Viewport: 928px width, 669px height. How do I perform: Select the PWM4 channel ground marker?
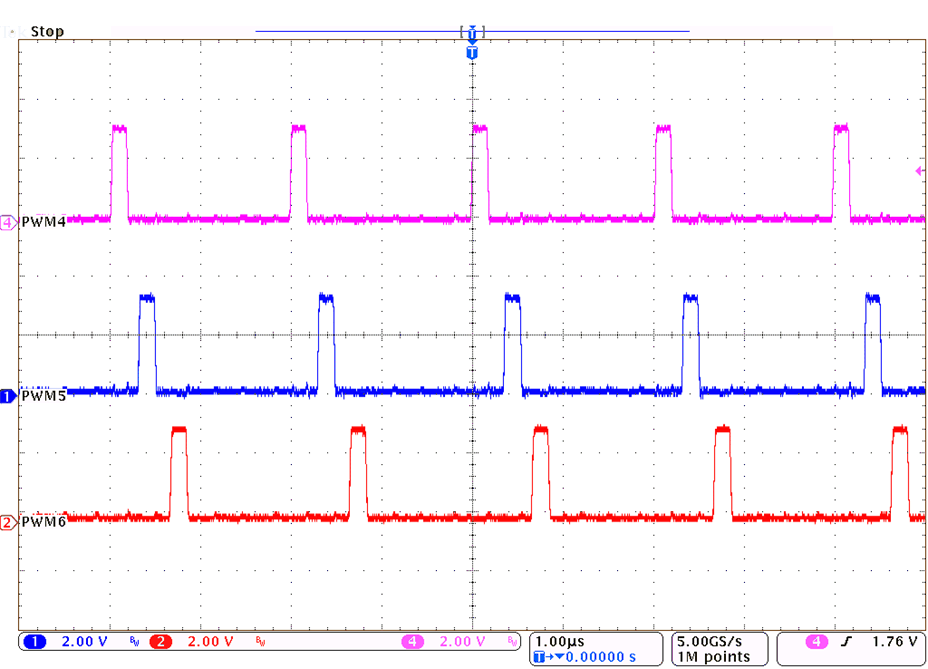point(7,223)
